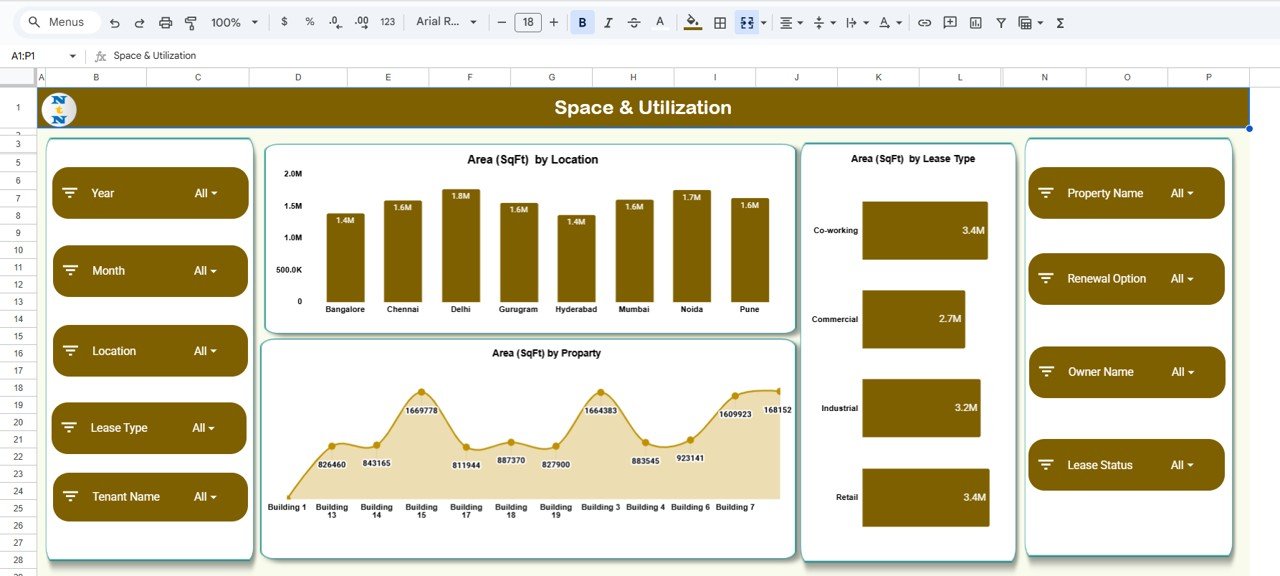Toggle bold formatting
This screenshot has width=1280, height=576.
coord(582,22)
